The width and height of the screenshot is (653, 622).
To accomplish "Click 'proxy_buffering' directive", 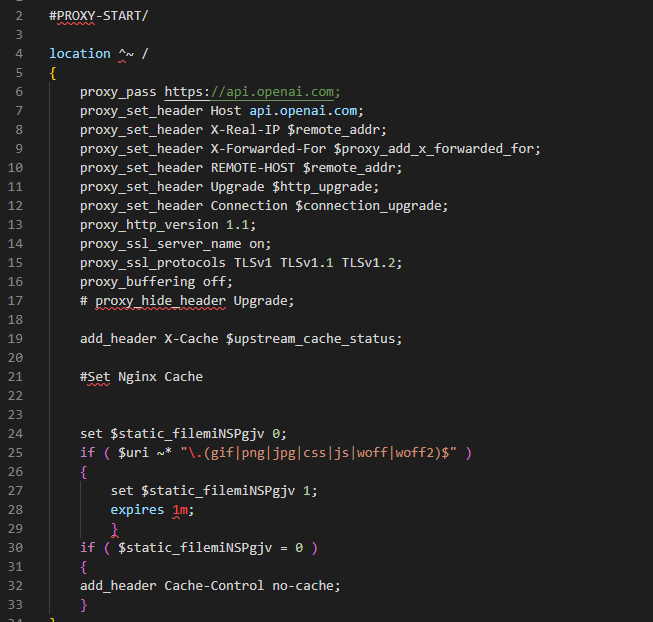I will click(137, 282).
